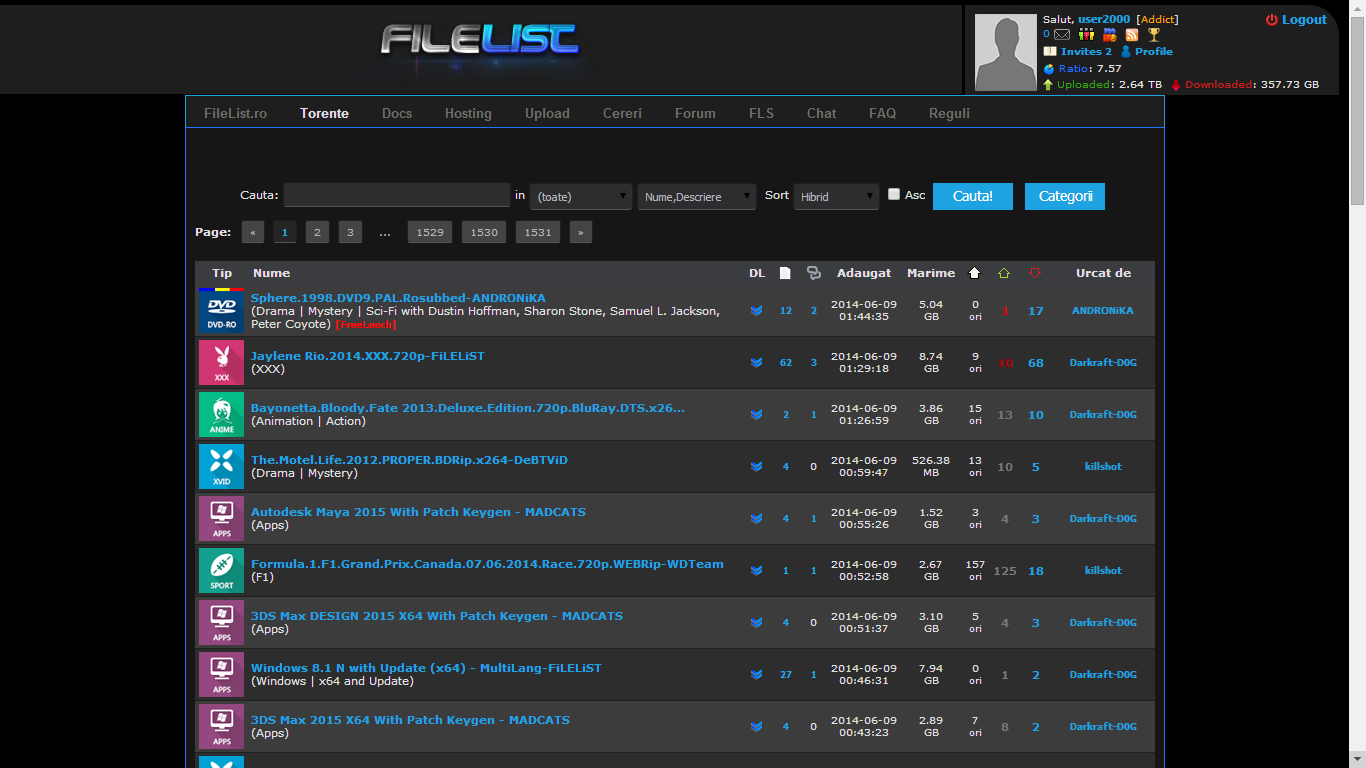Enable the Asc sorting checkbox
This screenshot has width=1366, height=768.
(893, 194)
